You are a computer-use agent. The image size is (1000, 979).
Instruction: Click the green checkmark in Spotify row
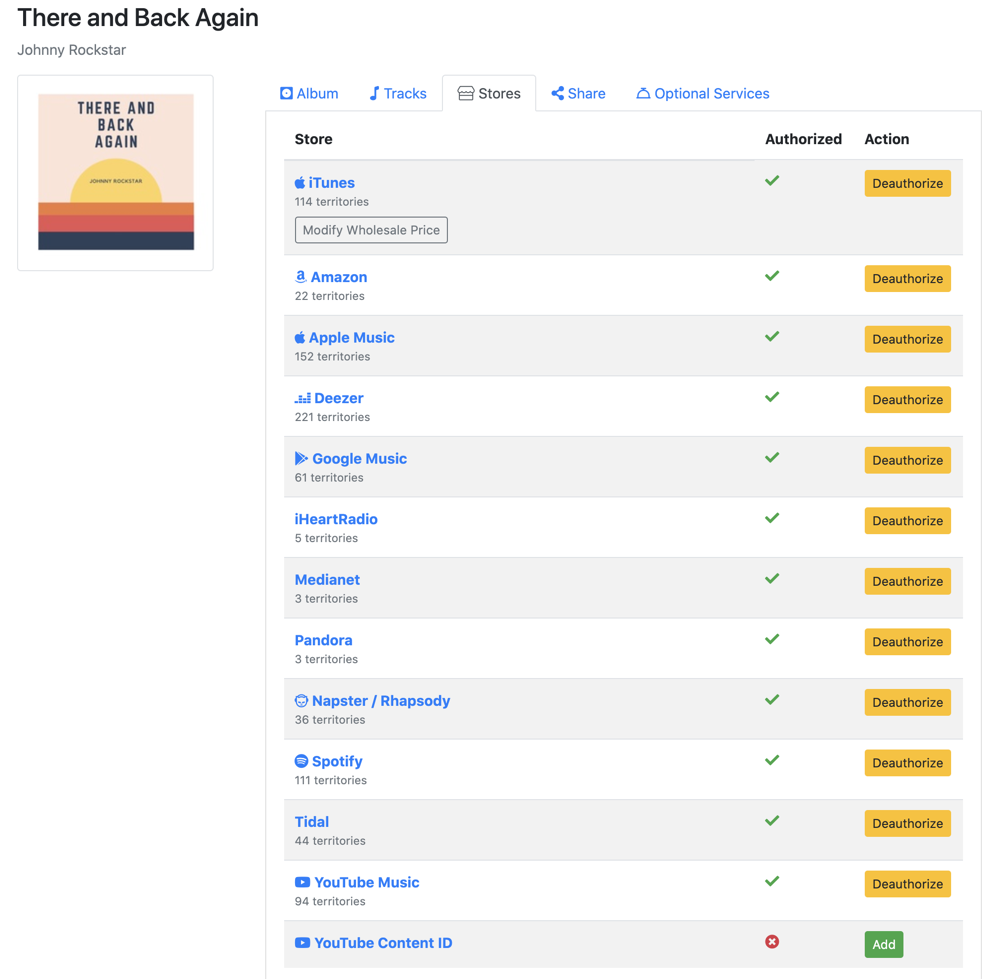pyautogui.click(x=772, y=760)
